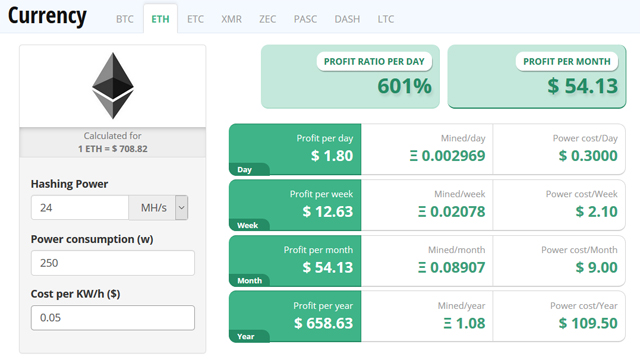
Task: Click the $ 12.63 profit per week value
Action: pyautogui.click(x=327, y=212)
